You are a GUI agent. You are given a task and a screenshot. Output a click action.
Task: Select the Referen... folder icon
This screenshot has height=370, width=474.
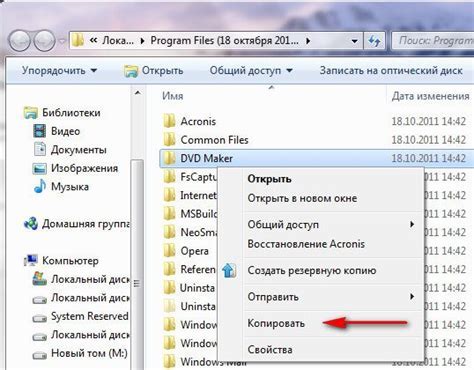[169, 269]
